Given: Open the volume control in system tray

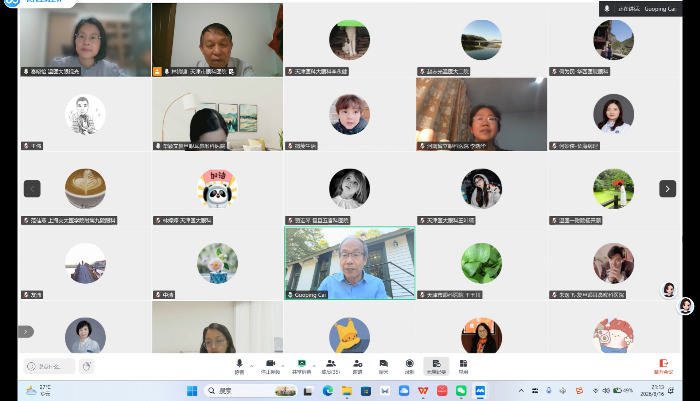Looking at the screenshot, I should point(606,390).
